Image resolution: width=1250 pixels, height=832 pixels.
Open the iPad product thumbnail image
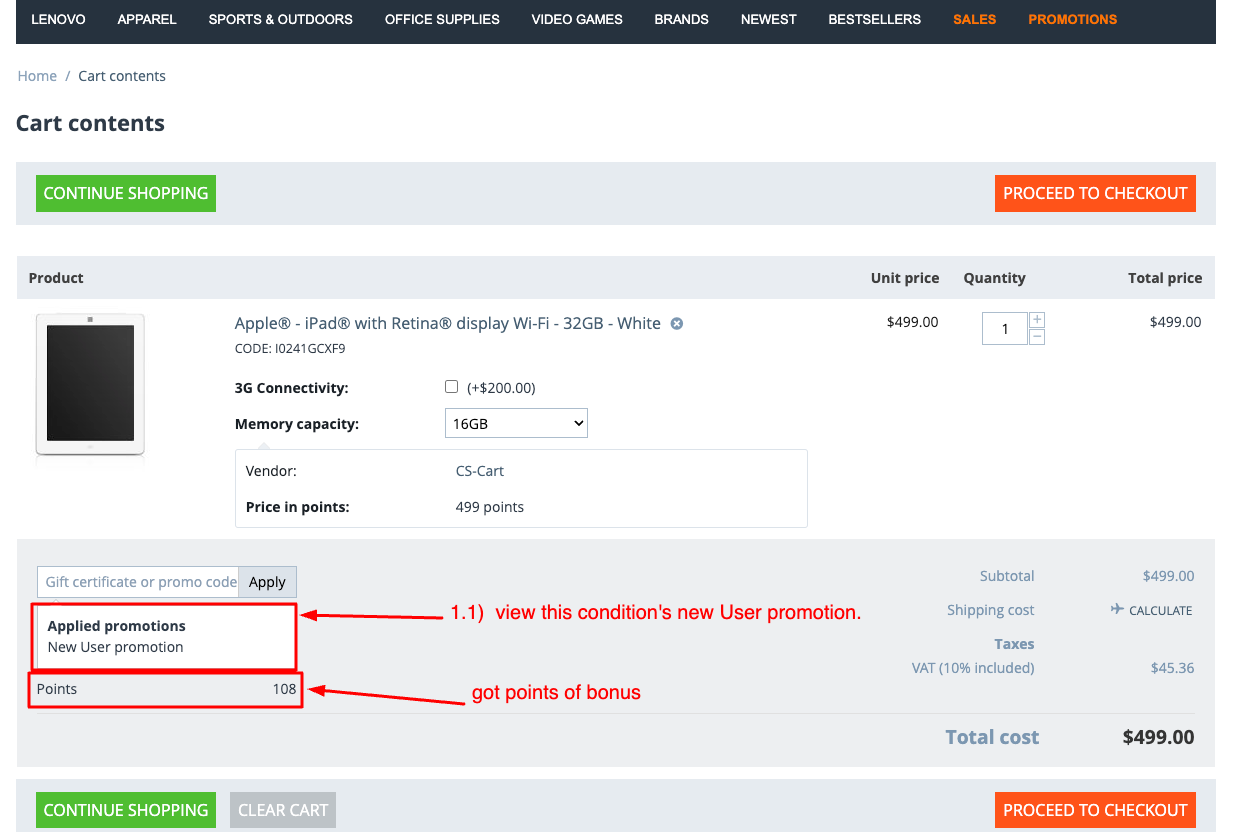pos(90,385)
